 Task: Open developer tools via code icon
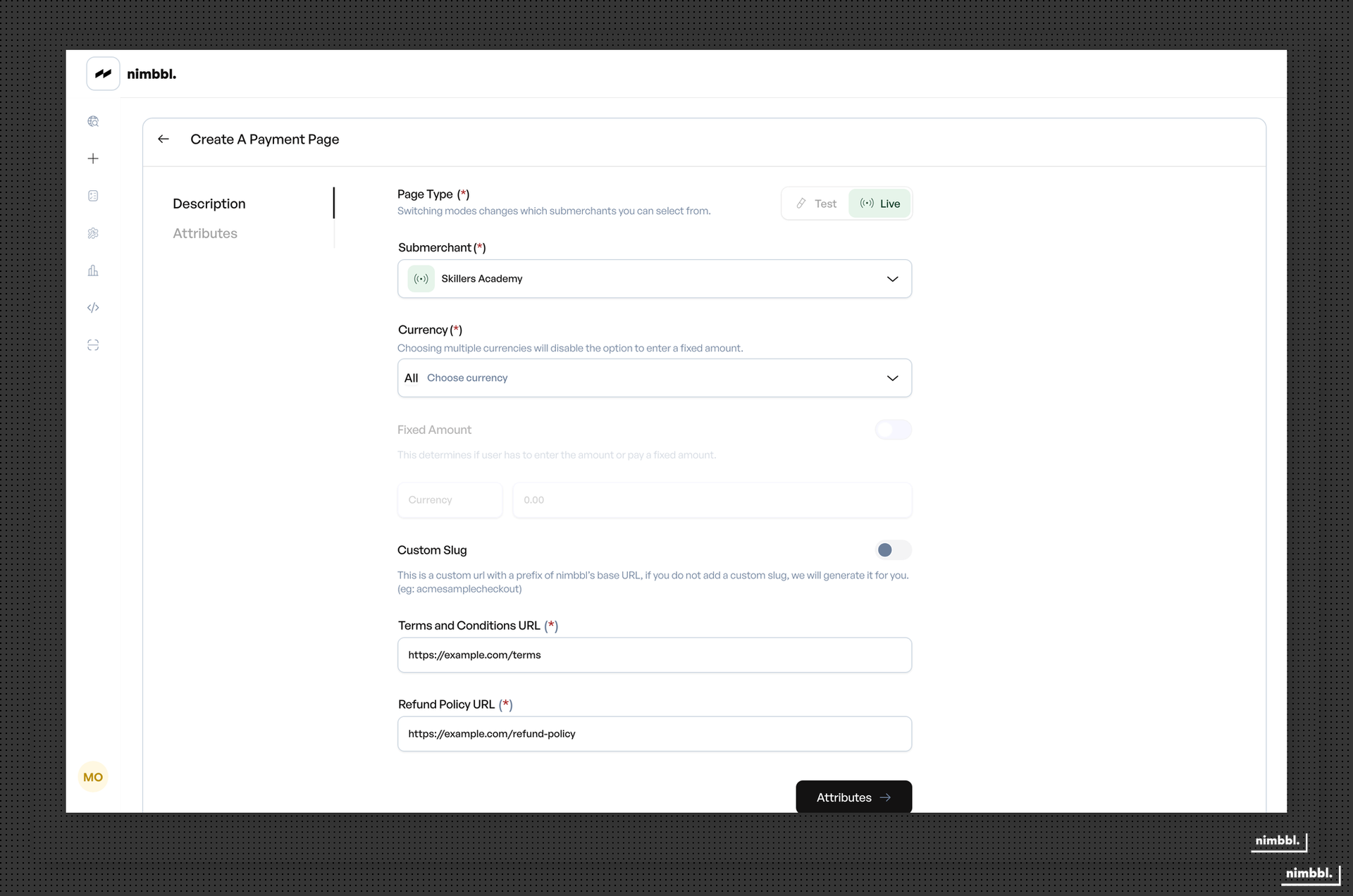click(x=93, y=308)
